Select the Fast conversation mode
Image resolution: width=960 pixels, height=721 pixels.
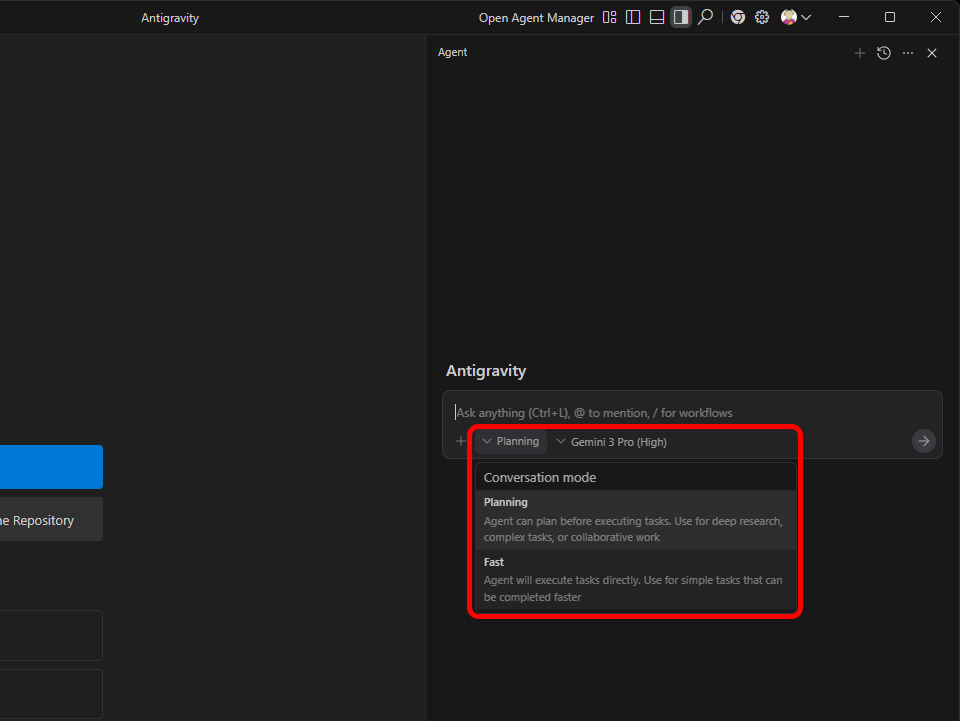point(636,579)
